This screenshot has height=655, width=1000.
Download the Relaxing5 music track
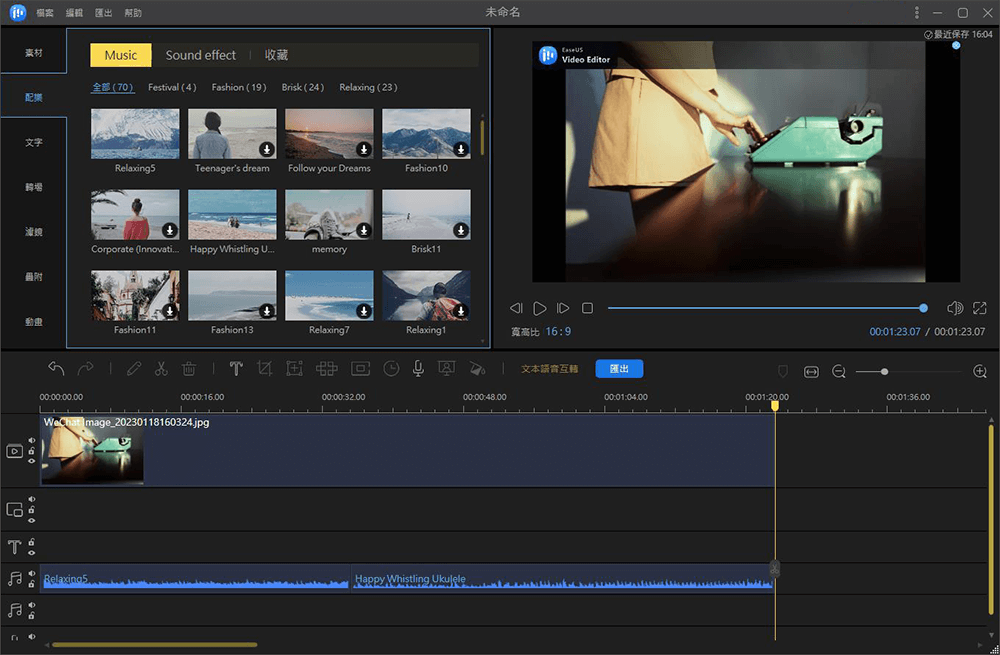(171, 148)
